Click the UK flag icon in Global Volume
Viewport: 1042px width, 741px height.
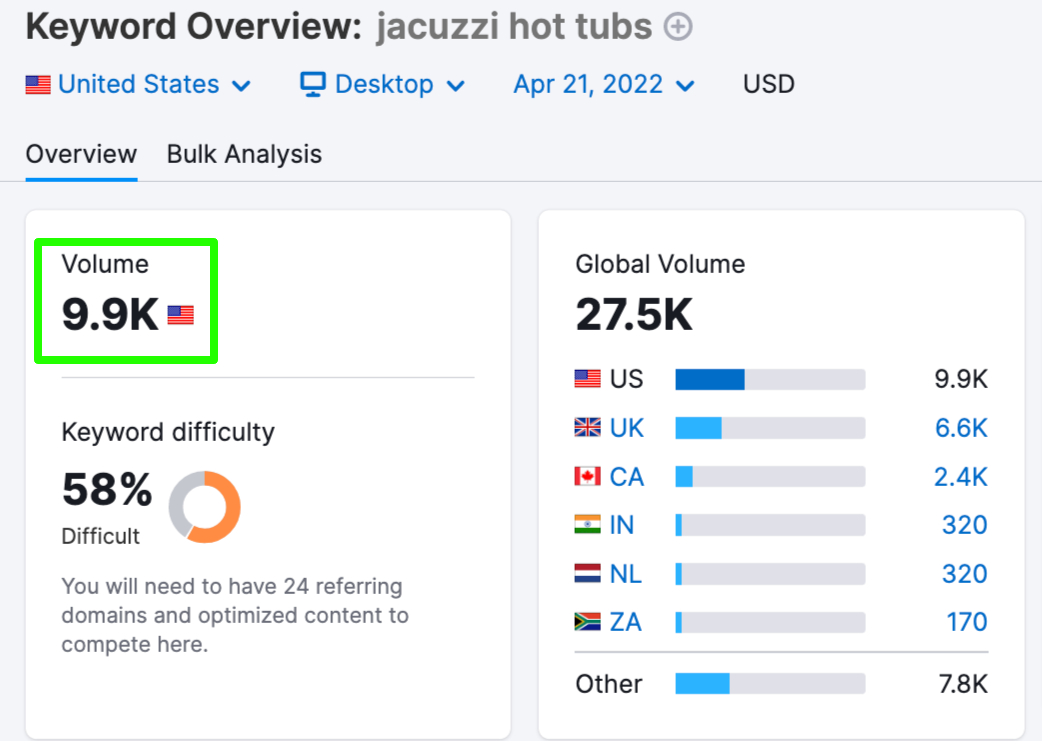coord(587,427)
